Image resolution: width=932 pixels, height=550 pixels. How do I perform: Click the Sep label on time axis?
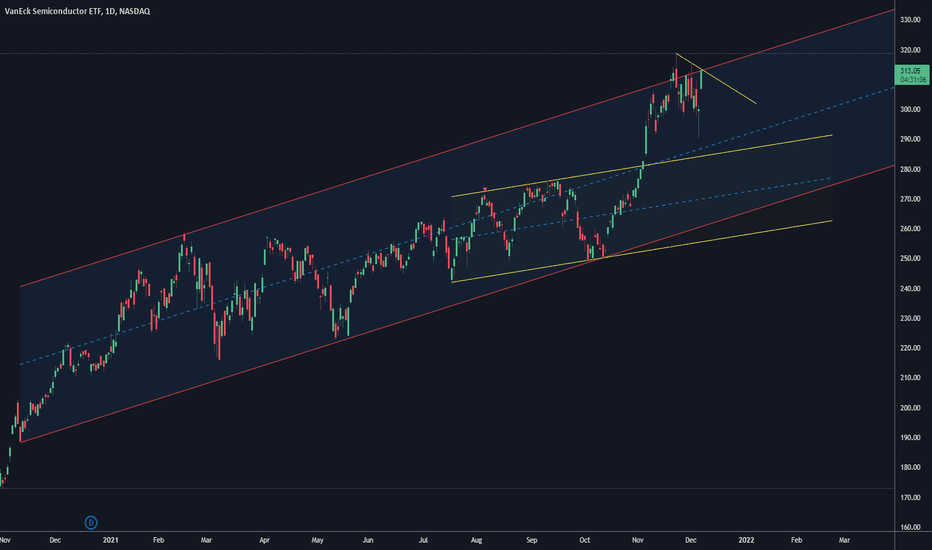[531, 540]
